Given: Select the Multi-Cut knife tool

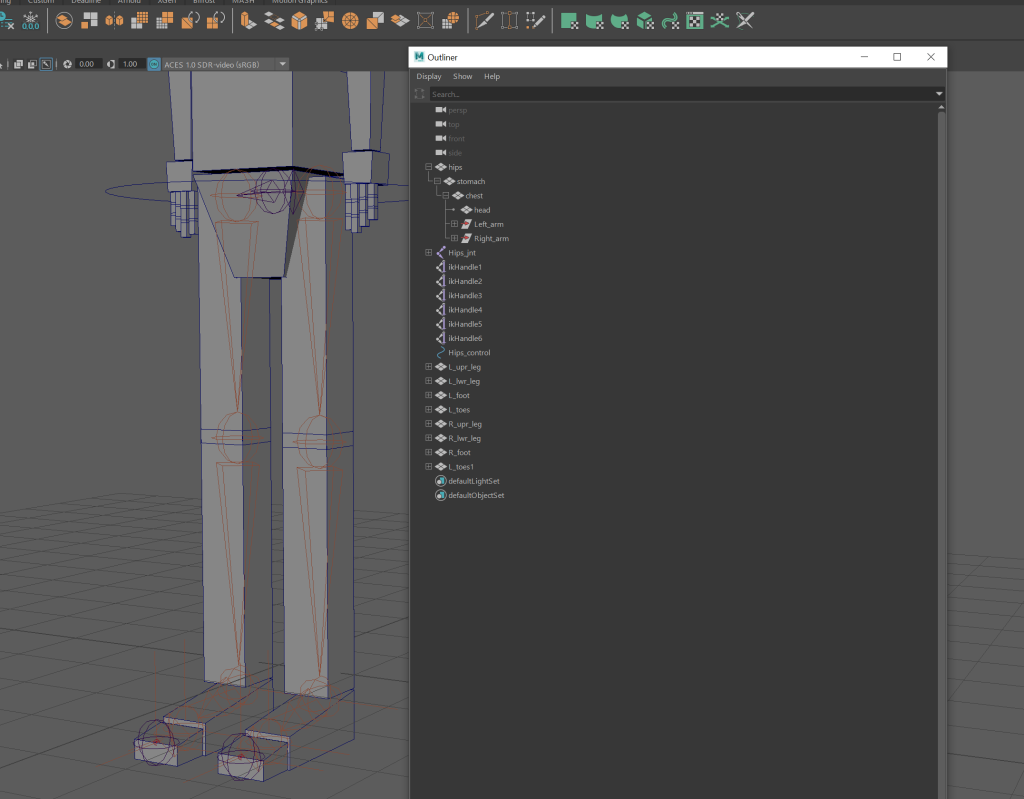Looking at the screenshot, I should tap(484, 21).
